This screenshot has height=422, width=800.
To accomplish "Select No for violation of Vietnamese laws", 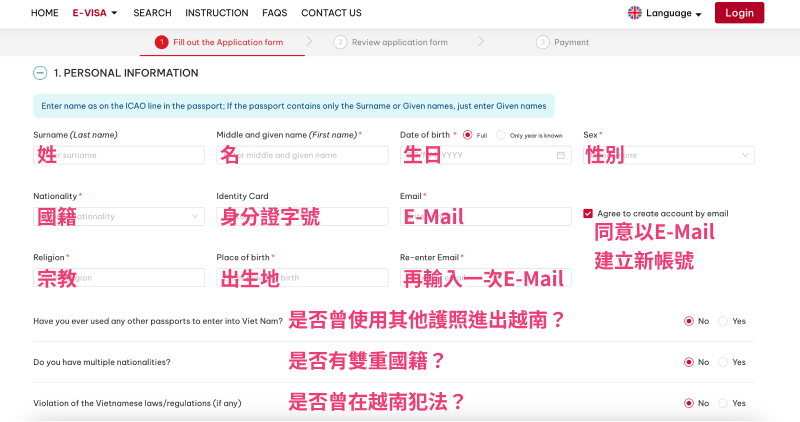I will coord(689,403).
